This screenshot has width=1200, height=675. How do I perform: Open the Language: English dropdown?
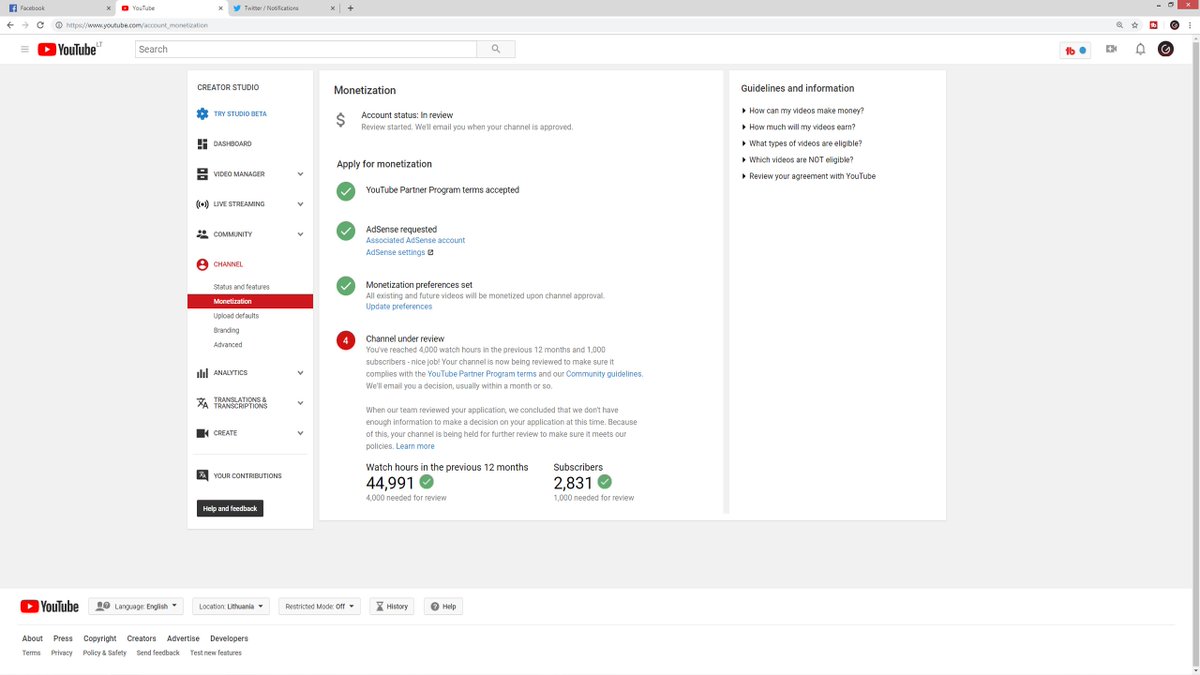[136, 606]
